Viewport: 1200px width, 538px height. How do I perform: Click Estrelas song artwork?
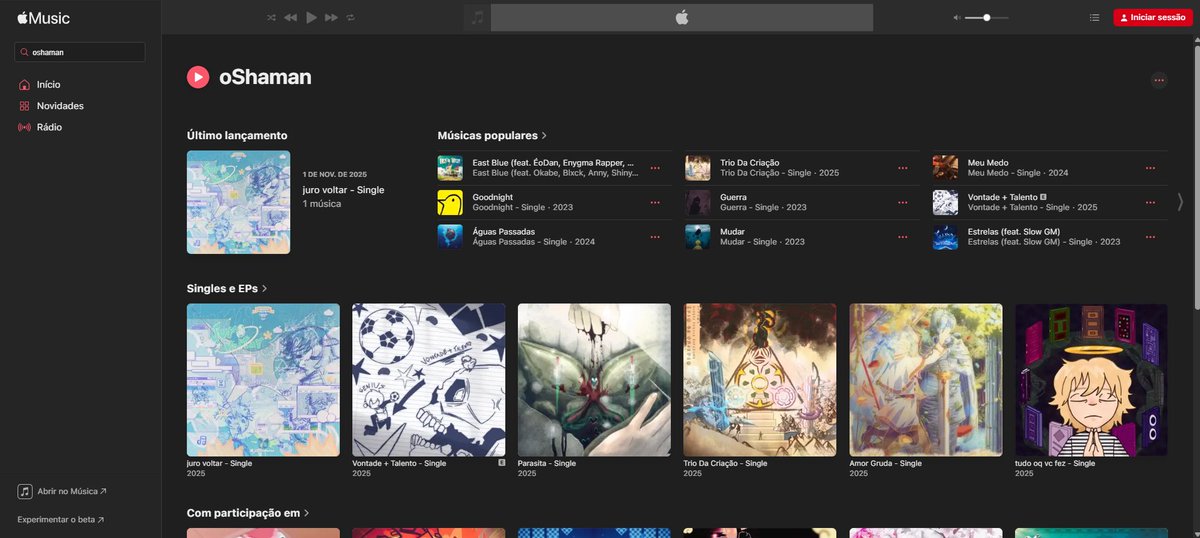point(945,236)
